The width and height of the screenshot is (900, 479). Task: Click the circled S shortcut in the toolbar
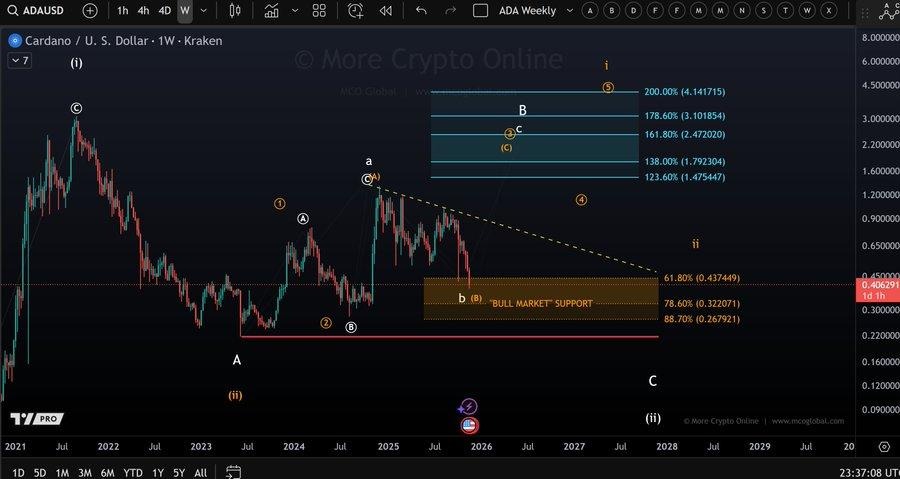click(x=764, y=10)
